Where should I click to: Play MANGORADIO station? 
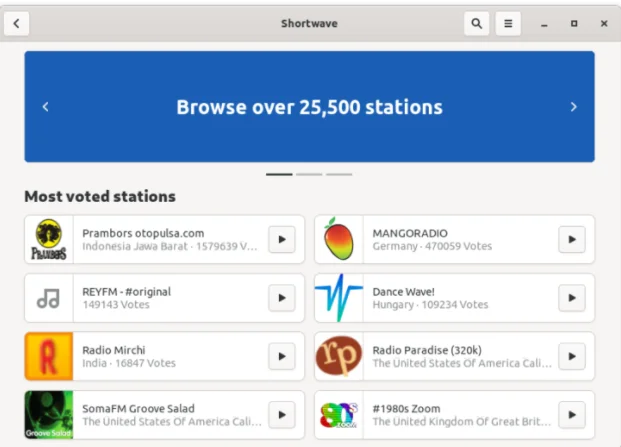click(571, 240)
